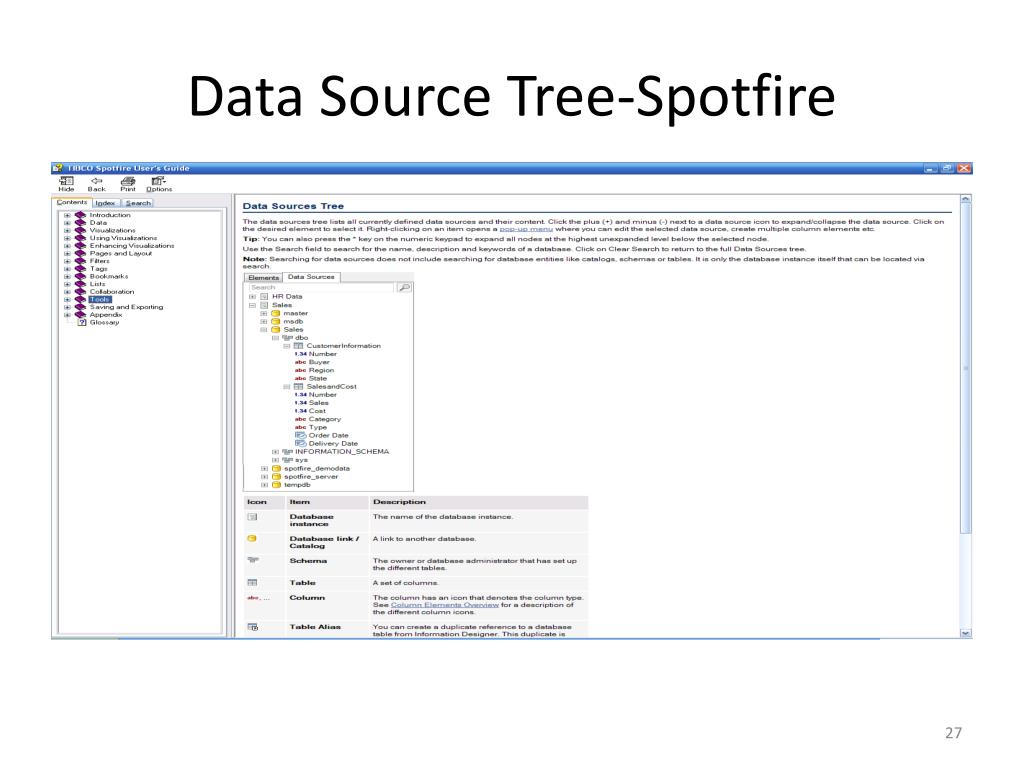Expand the Data topic node
Screen dimensions: 1024x768
tap(67, 223)
